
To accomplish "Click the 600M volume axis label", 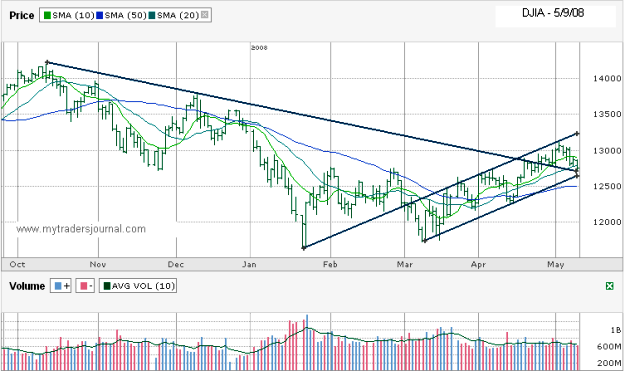I will pos(609,347).
